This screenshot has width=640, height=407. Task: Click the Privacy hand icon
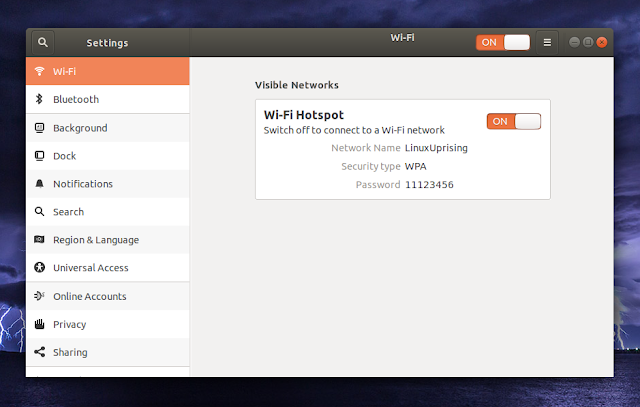pyautogui.click(x=39, y=324)
